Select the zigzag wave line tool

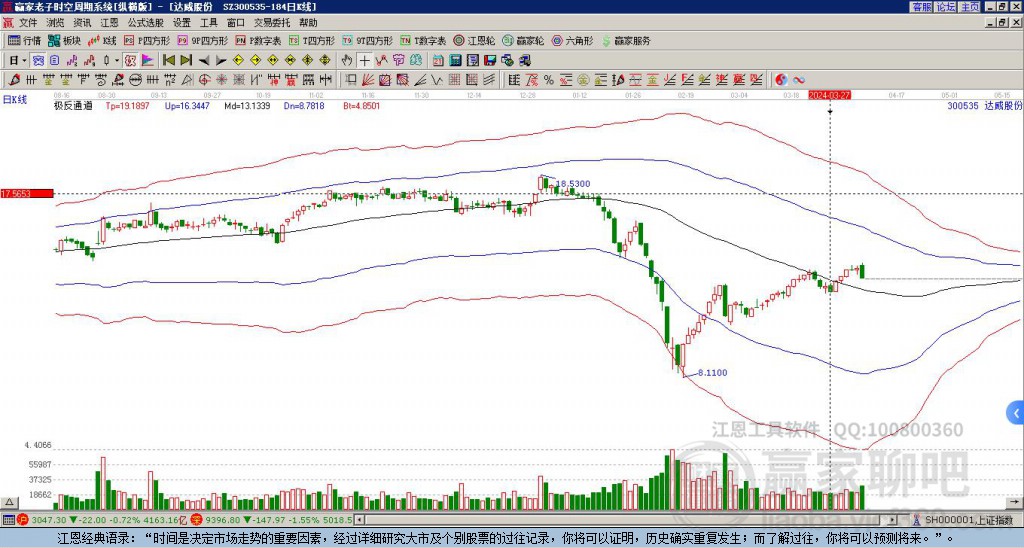click(437, 80)
